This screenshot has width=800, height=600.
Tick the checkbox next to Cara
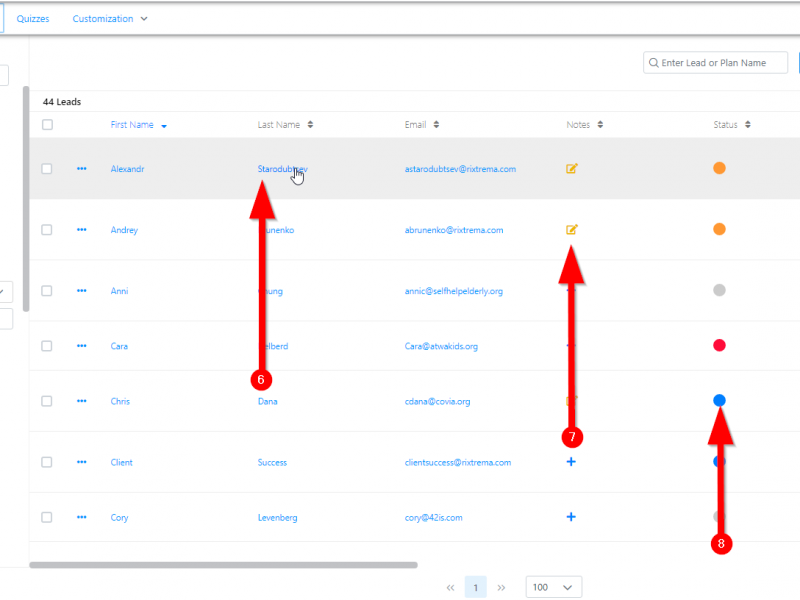(47, 346)
